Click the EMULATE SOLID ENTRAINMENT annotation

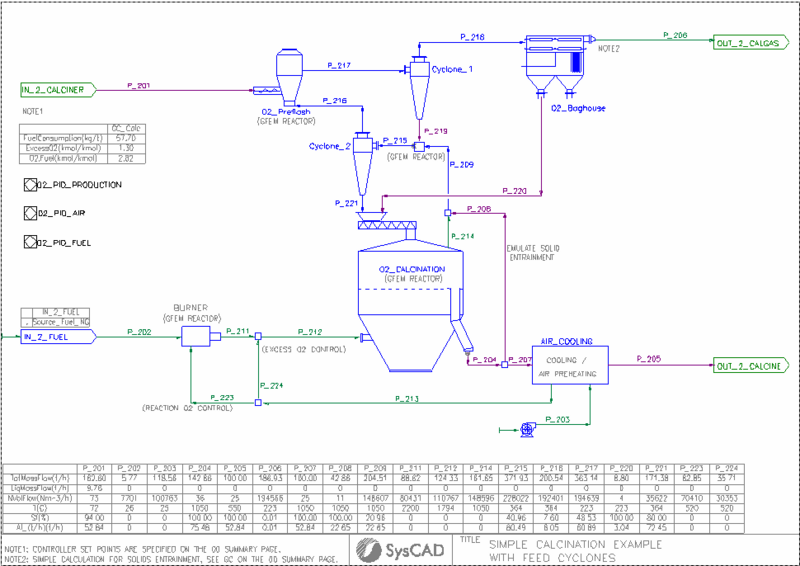[533, 253]
